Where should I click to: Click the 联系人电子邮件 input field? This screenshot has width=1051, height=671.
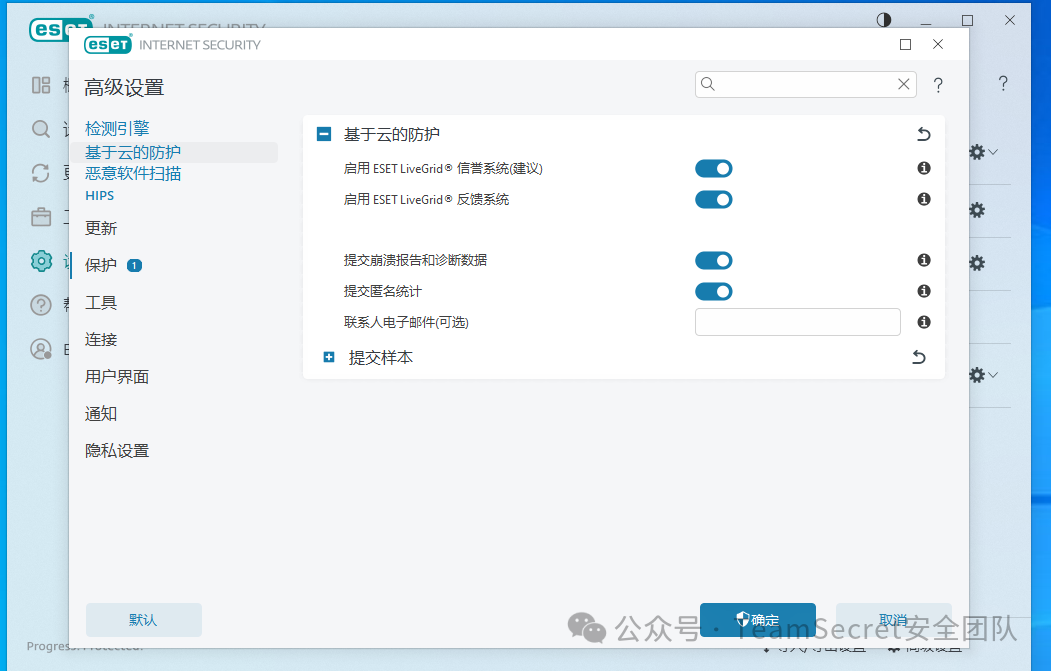[798, 322]
